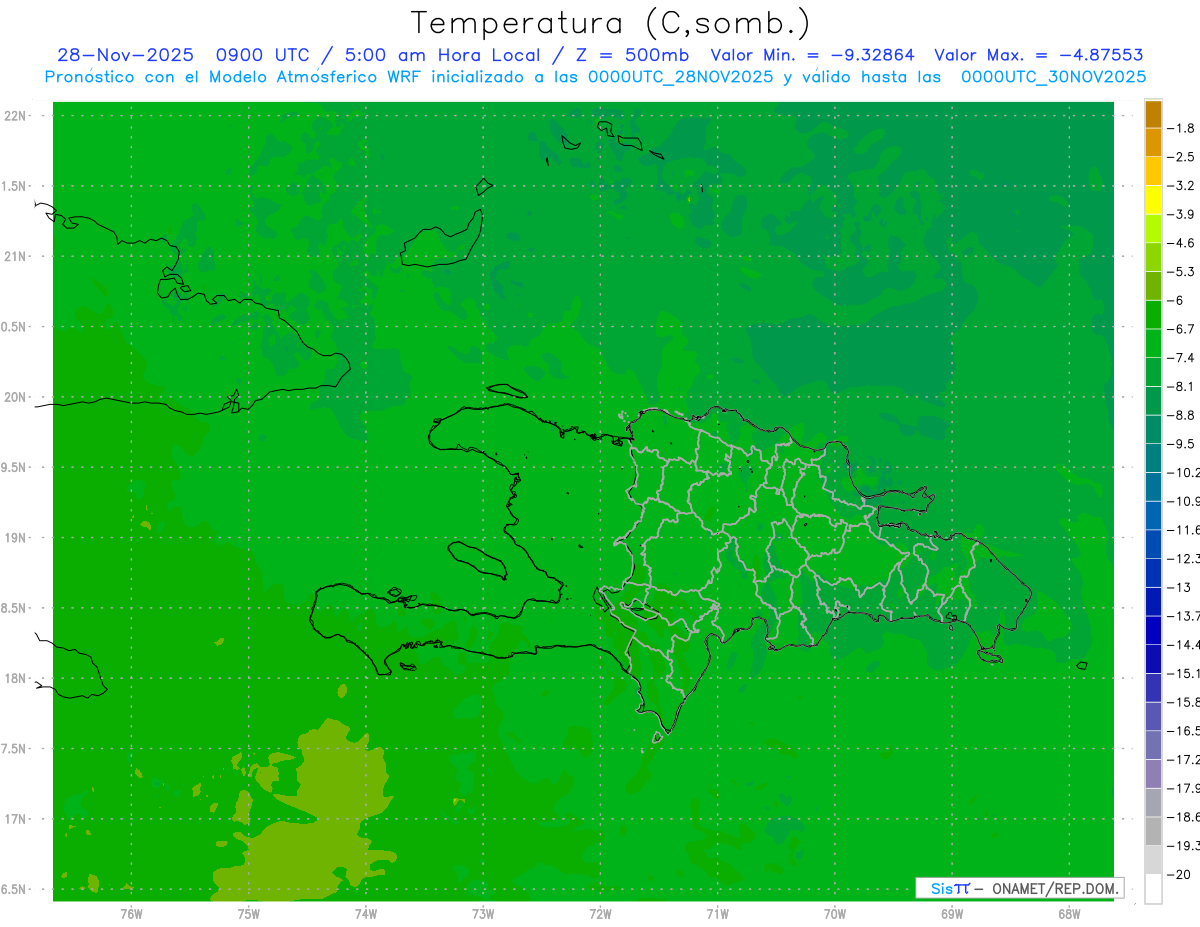
Task: Click the '21N' latitude label
Action: pos(15,256)
